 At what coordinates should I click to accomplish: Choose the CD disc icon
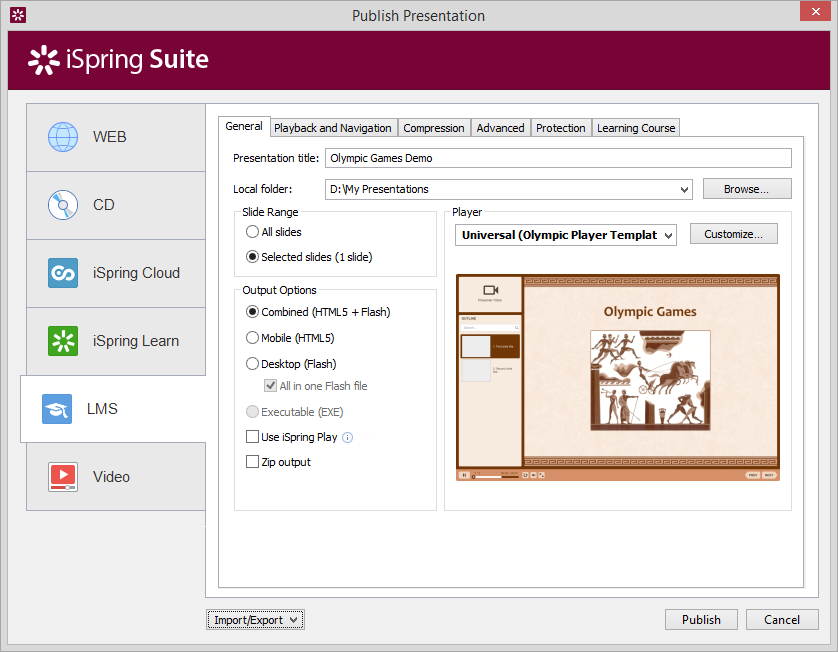tap(63, 205)
